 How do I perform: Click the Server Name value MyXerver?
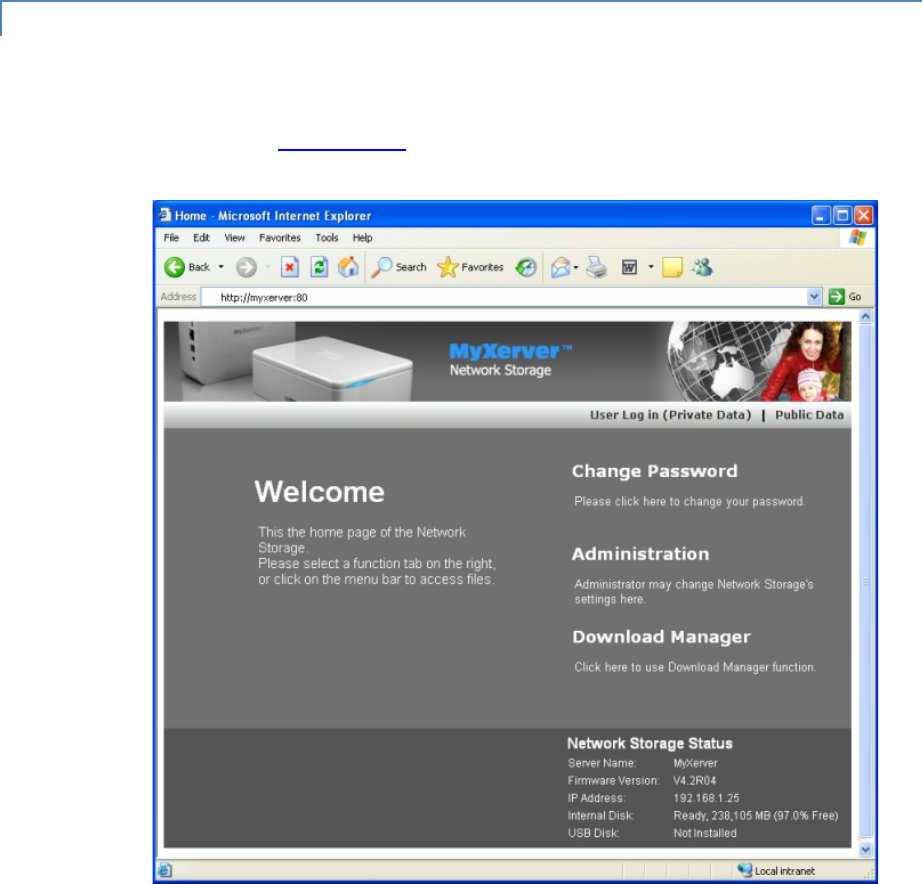pyautogui.click(x=695, y=763)
